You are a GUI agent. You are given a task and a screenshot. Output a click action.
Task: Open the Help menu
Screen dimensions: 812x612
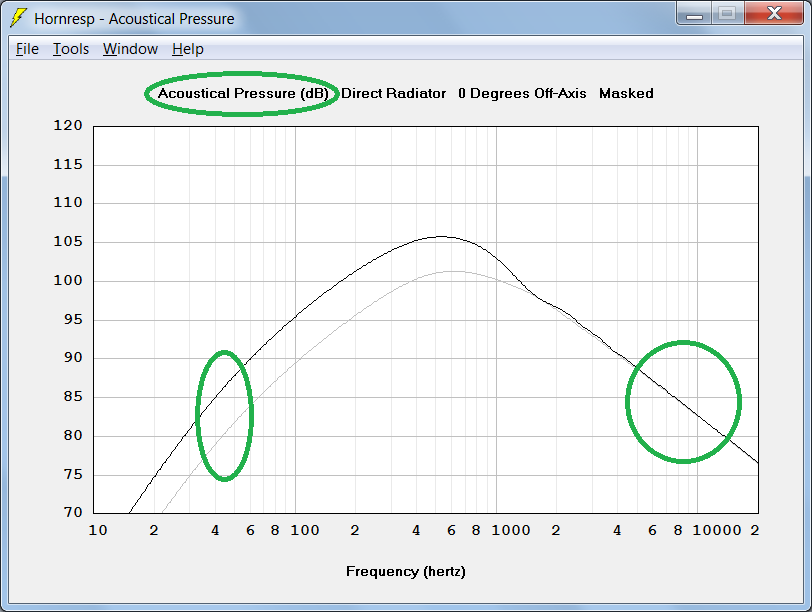188,49
